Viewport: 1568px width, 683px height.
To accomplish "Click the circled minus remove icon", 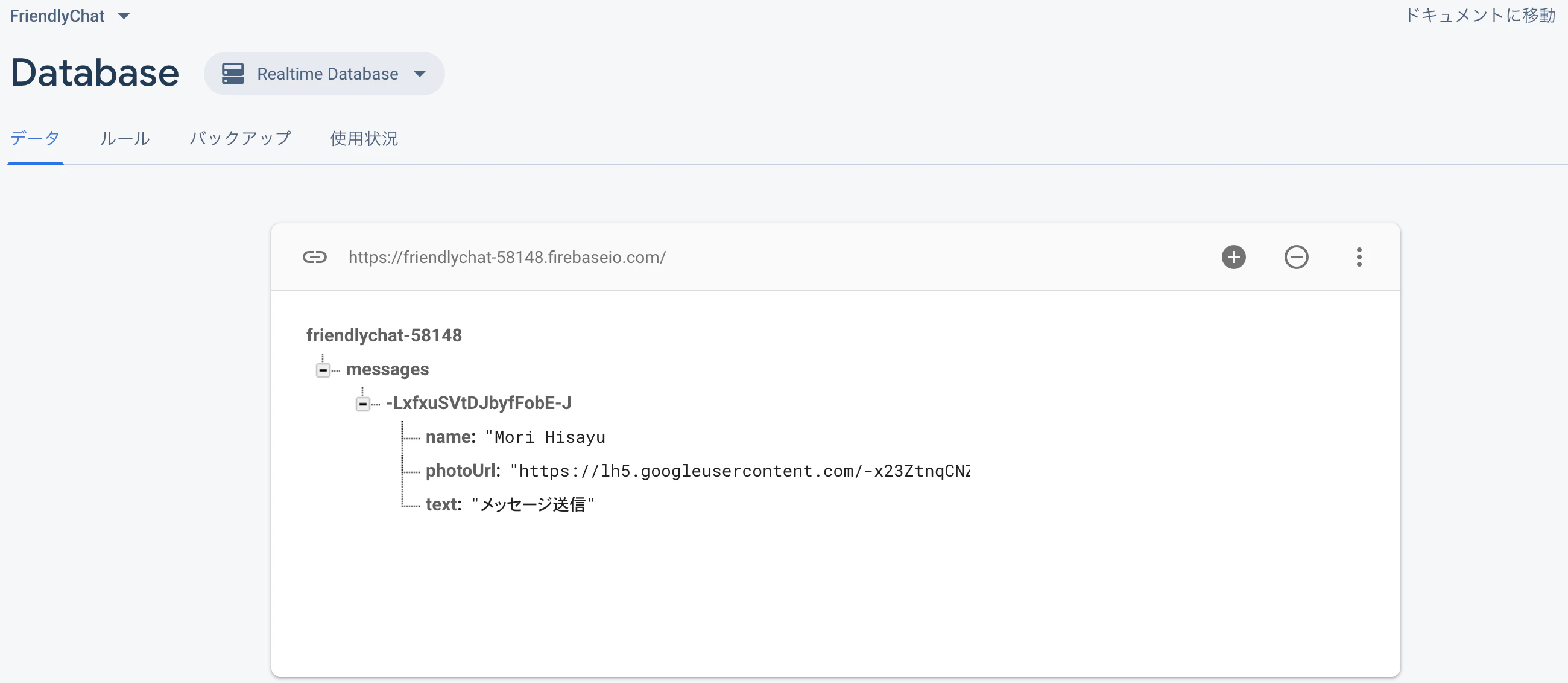I will point(1296,257).
